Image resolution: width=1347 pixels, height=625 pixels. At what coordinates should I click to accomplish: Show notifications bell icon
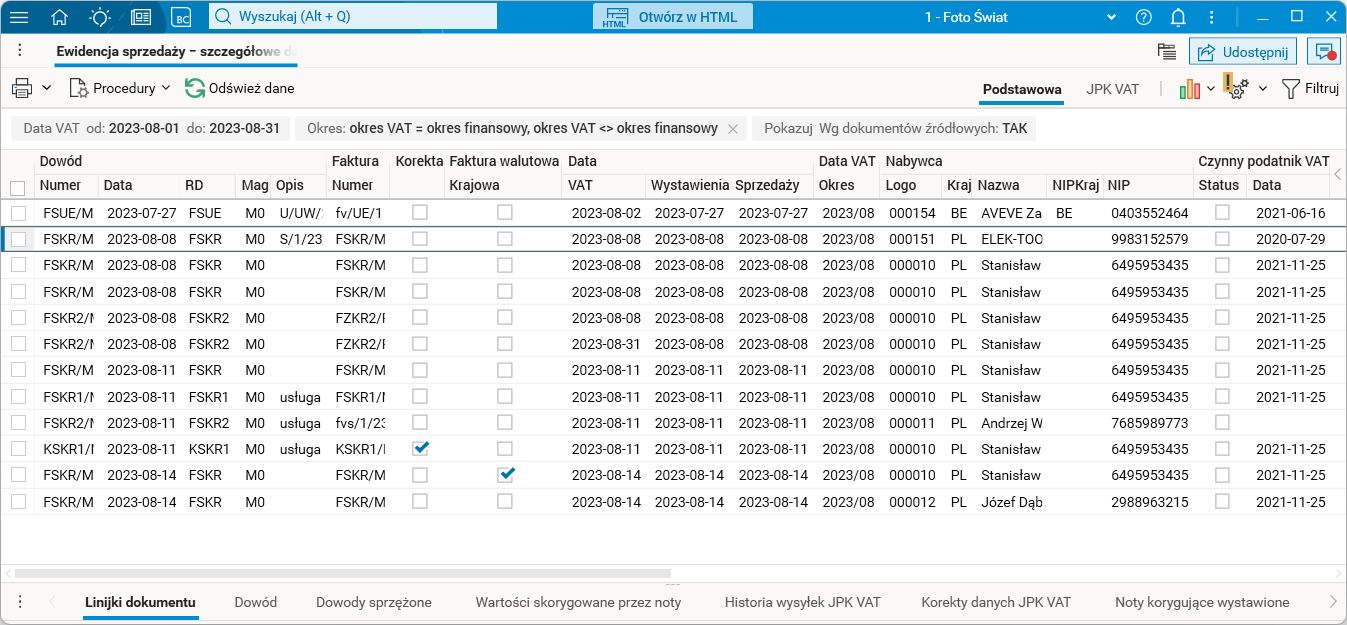coord(1178,17)
